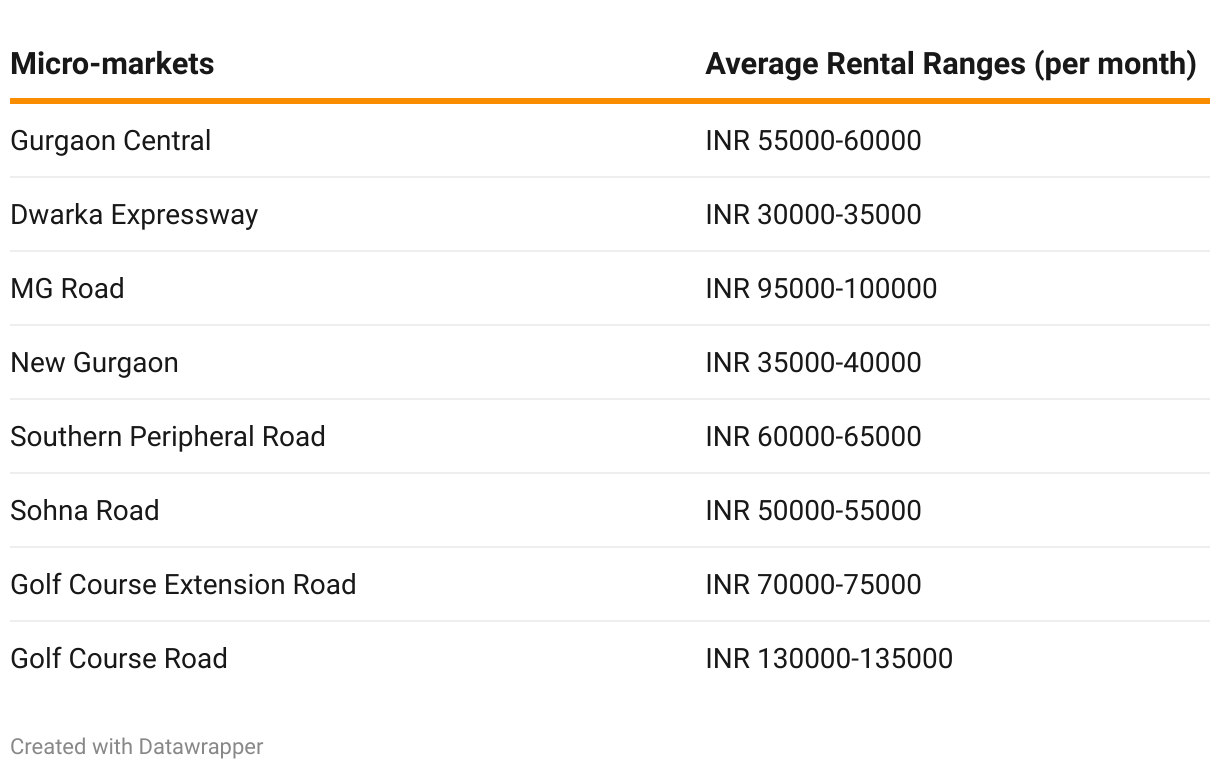This screenshot has height=770, width=1220.
Task: Click the INR 50000-55000 rental value
Action: point(813,511)
